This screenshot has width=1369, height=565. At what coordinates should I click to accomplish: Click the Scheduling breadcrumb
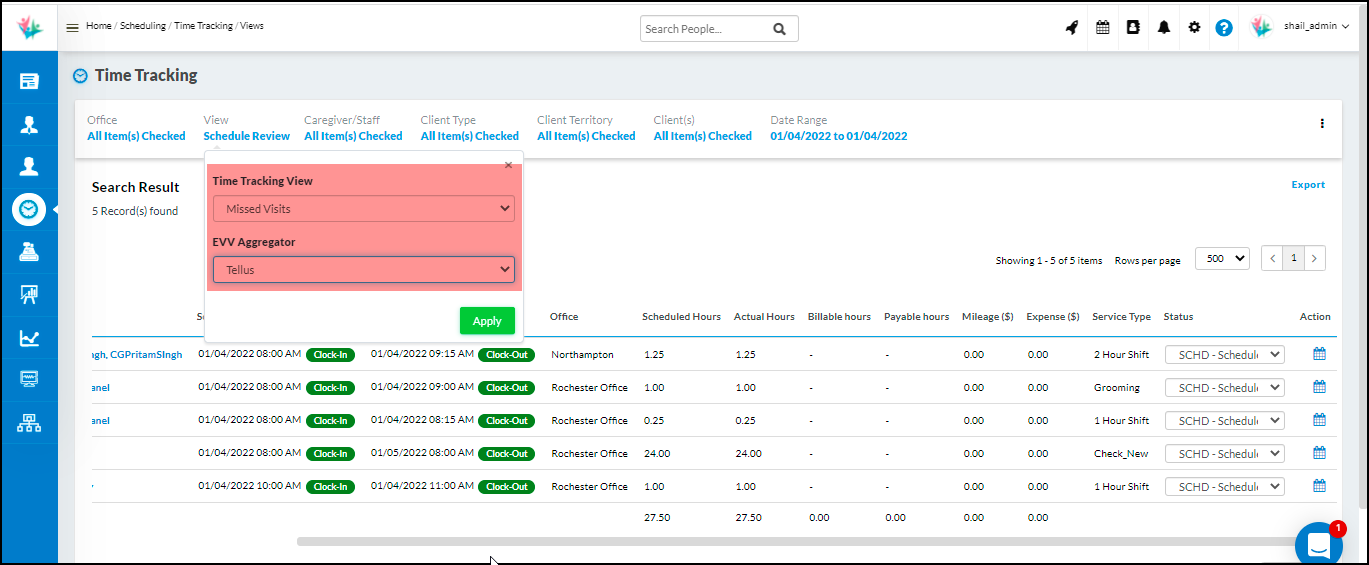[x=143, y=26]
